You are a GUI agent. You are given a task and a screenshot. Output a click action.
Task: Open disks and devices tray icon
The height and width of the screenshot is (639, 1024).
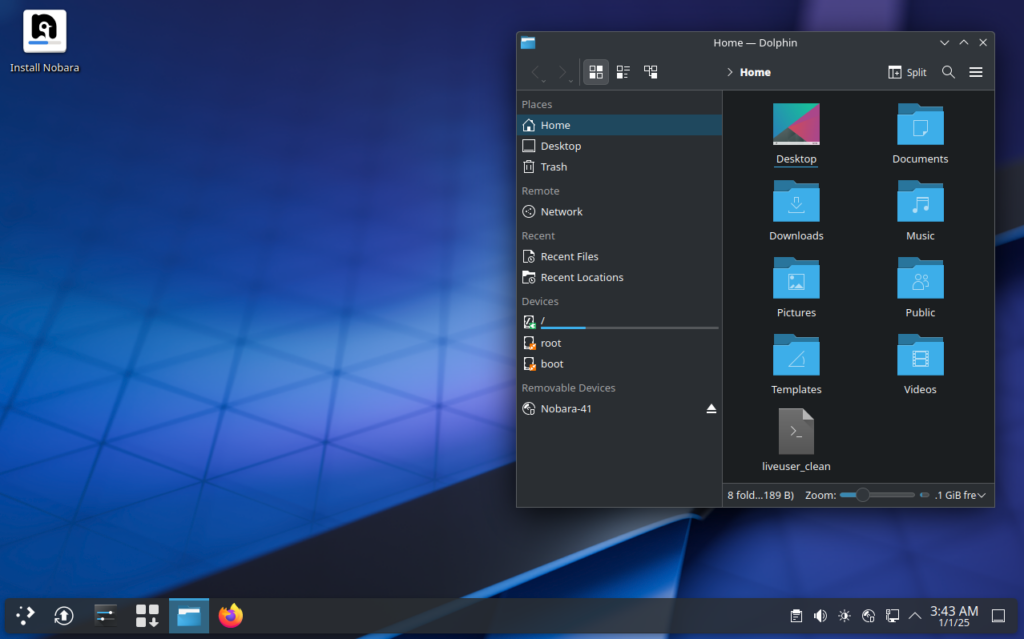click(x=868, y=615)
